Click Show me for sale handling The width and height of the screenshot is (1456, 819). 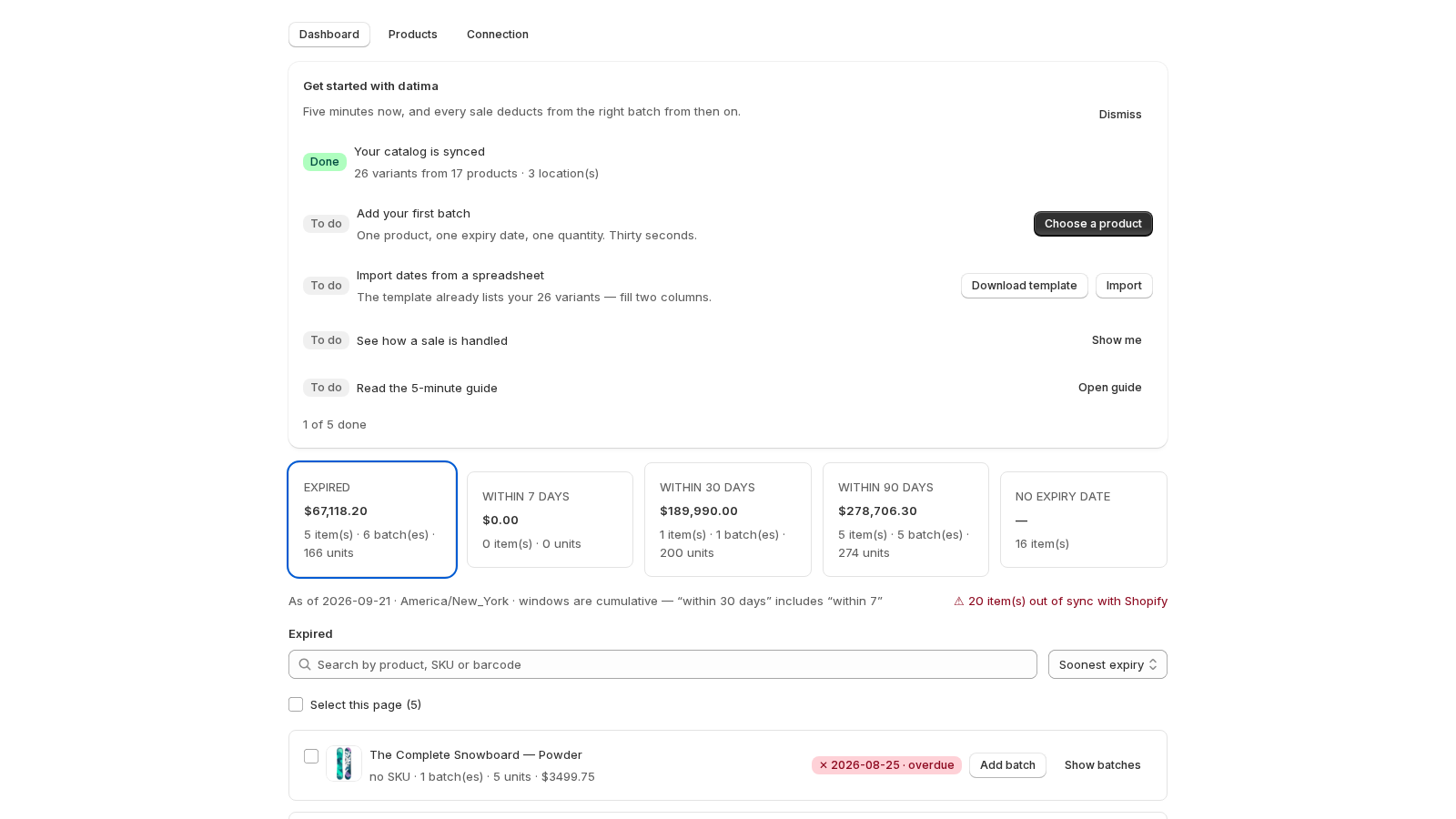pos(1117,340)
